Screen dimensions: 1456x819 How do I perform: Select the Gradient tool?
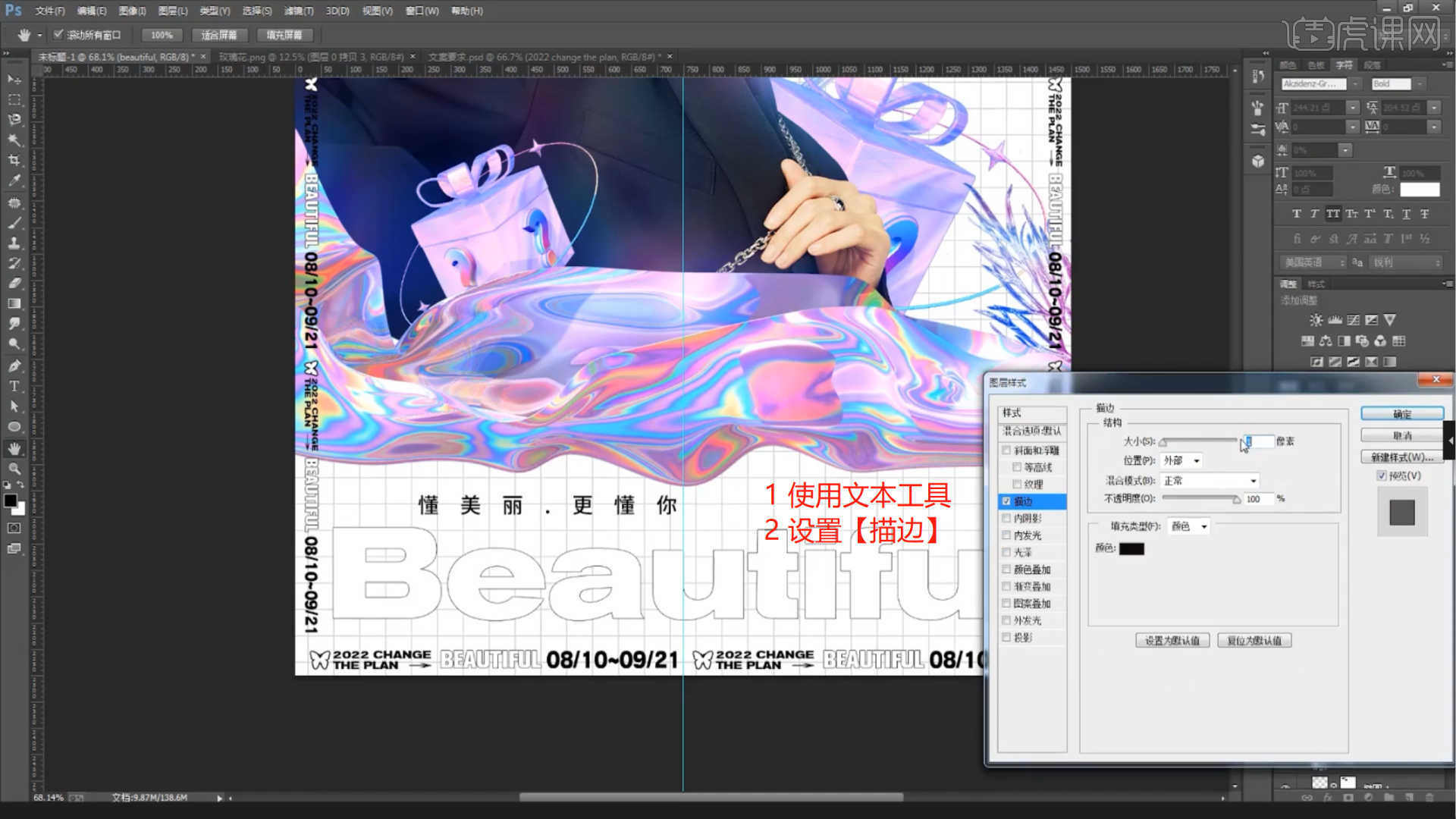pyautogui.click(x=14, y=303)
